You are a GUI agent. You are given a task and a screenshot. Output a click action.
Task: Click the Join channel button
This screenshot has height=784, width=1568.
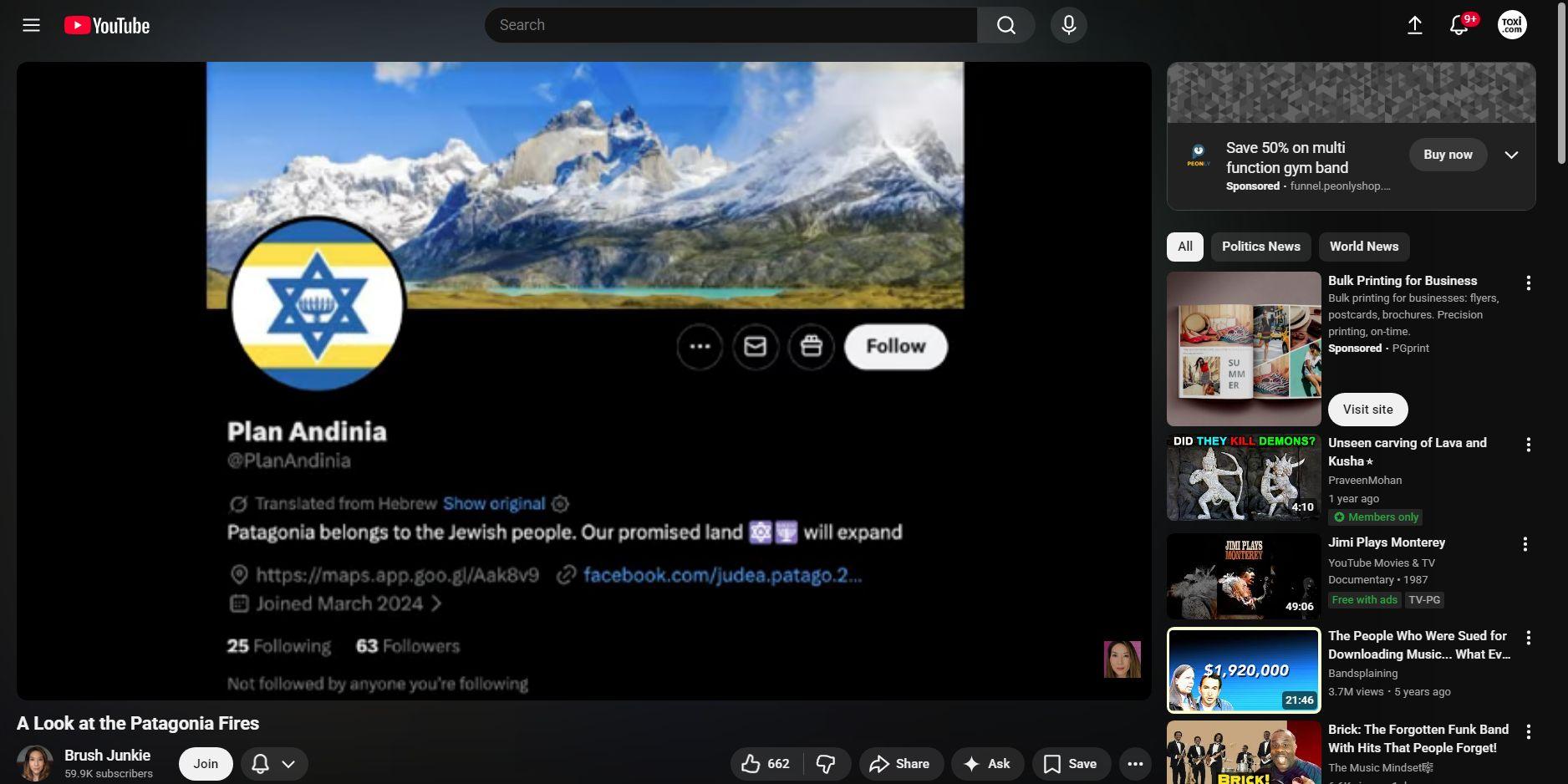[206, 764]
